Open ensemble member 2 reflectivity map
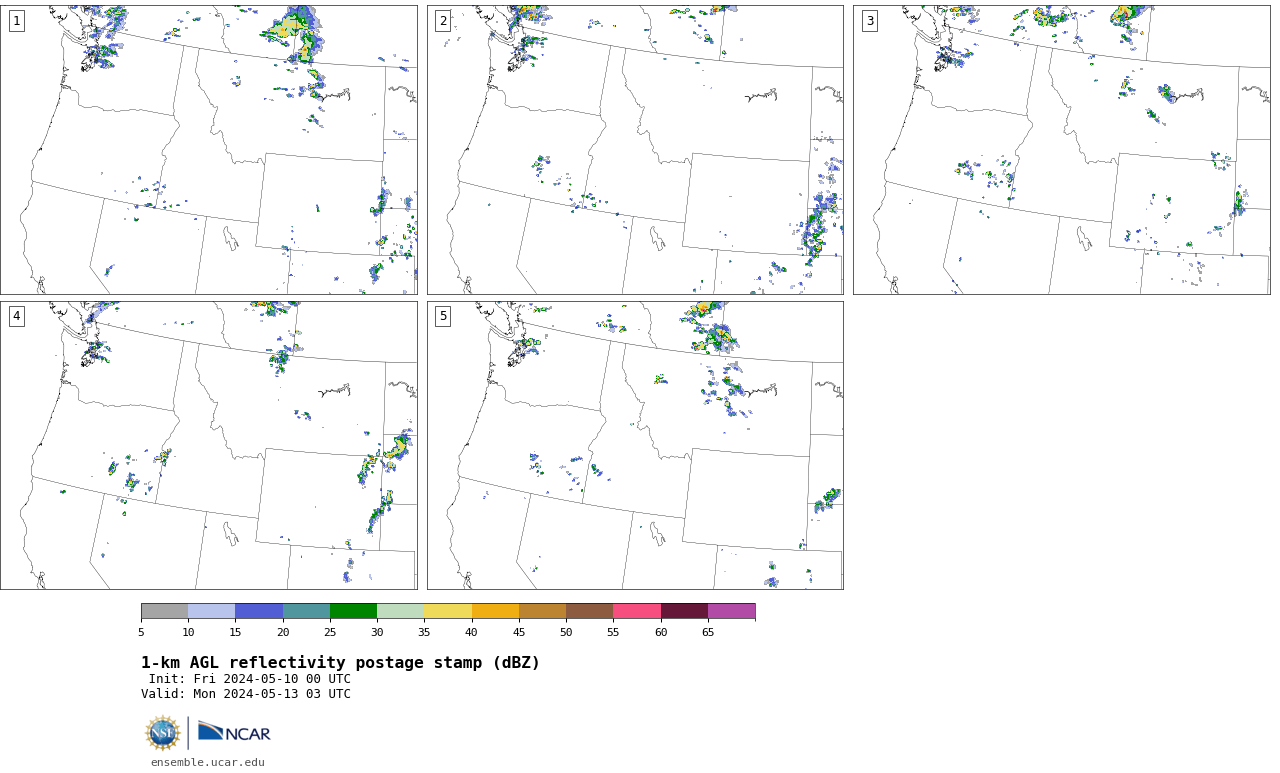This screenshot has width=1280, height=773. [635, 150]
